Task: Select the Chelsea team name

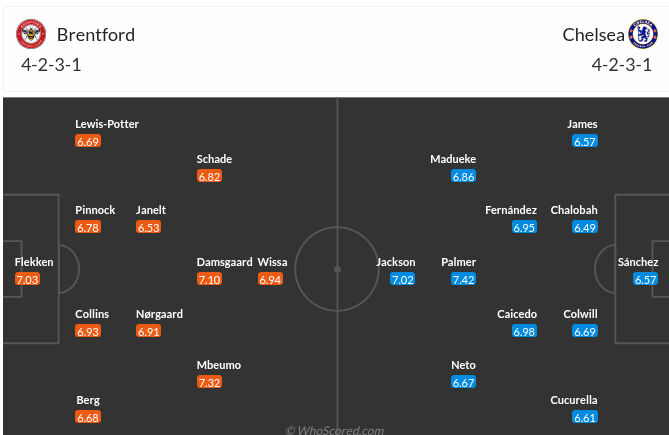Action: (593, 35)
